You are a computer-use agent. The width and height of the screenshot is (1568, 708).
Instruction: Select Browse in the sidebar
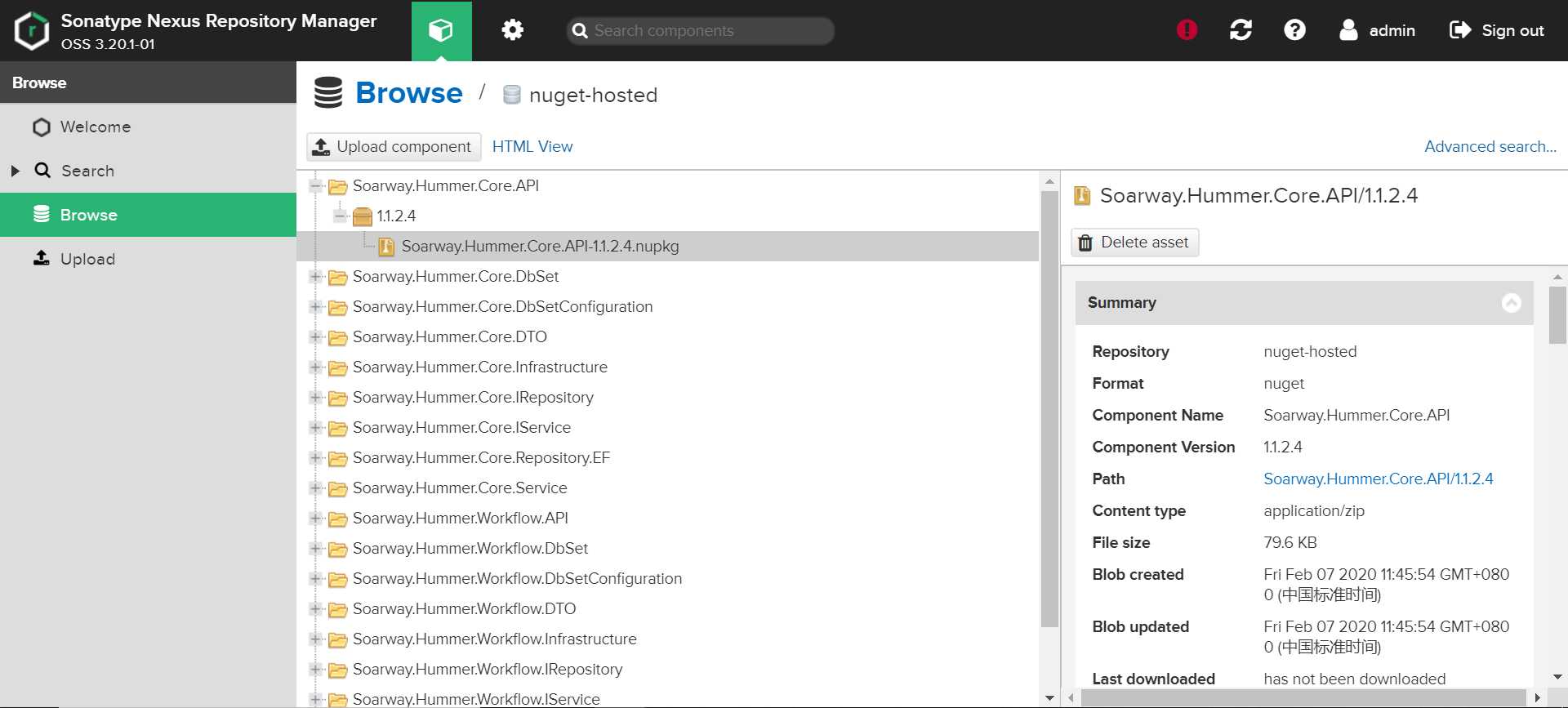click(148, 215)
